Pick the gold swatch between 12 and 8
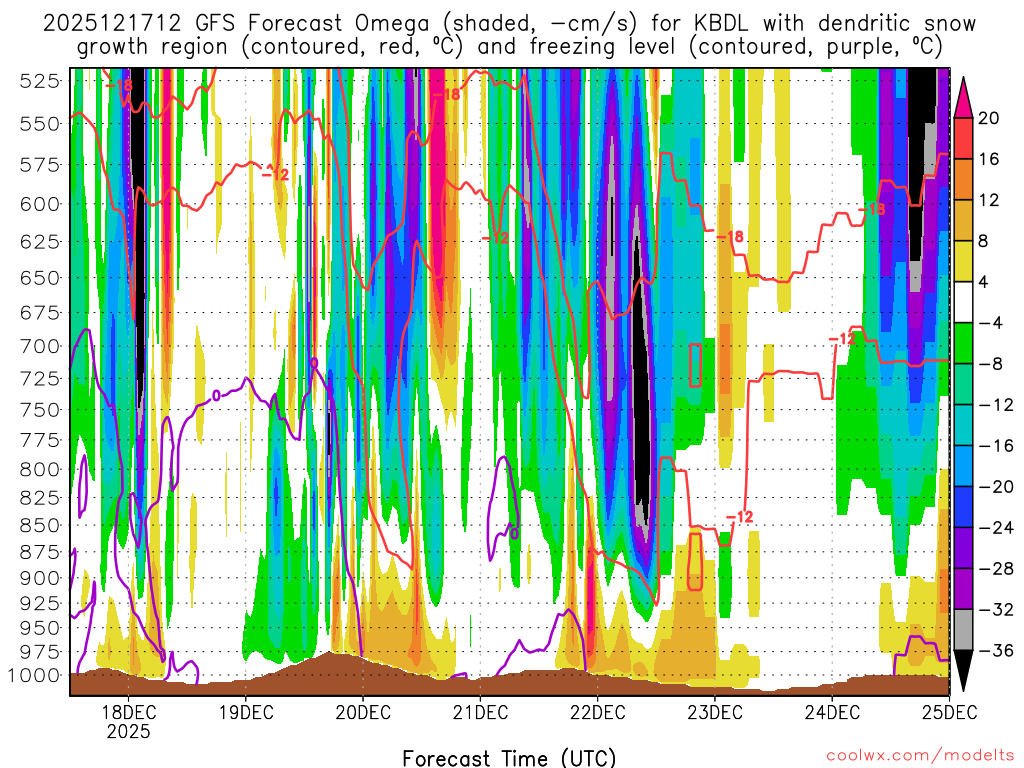Screen dimensions: 1024x768 (963, 221)
